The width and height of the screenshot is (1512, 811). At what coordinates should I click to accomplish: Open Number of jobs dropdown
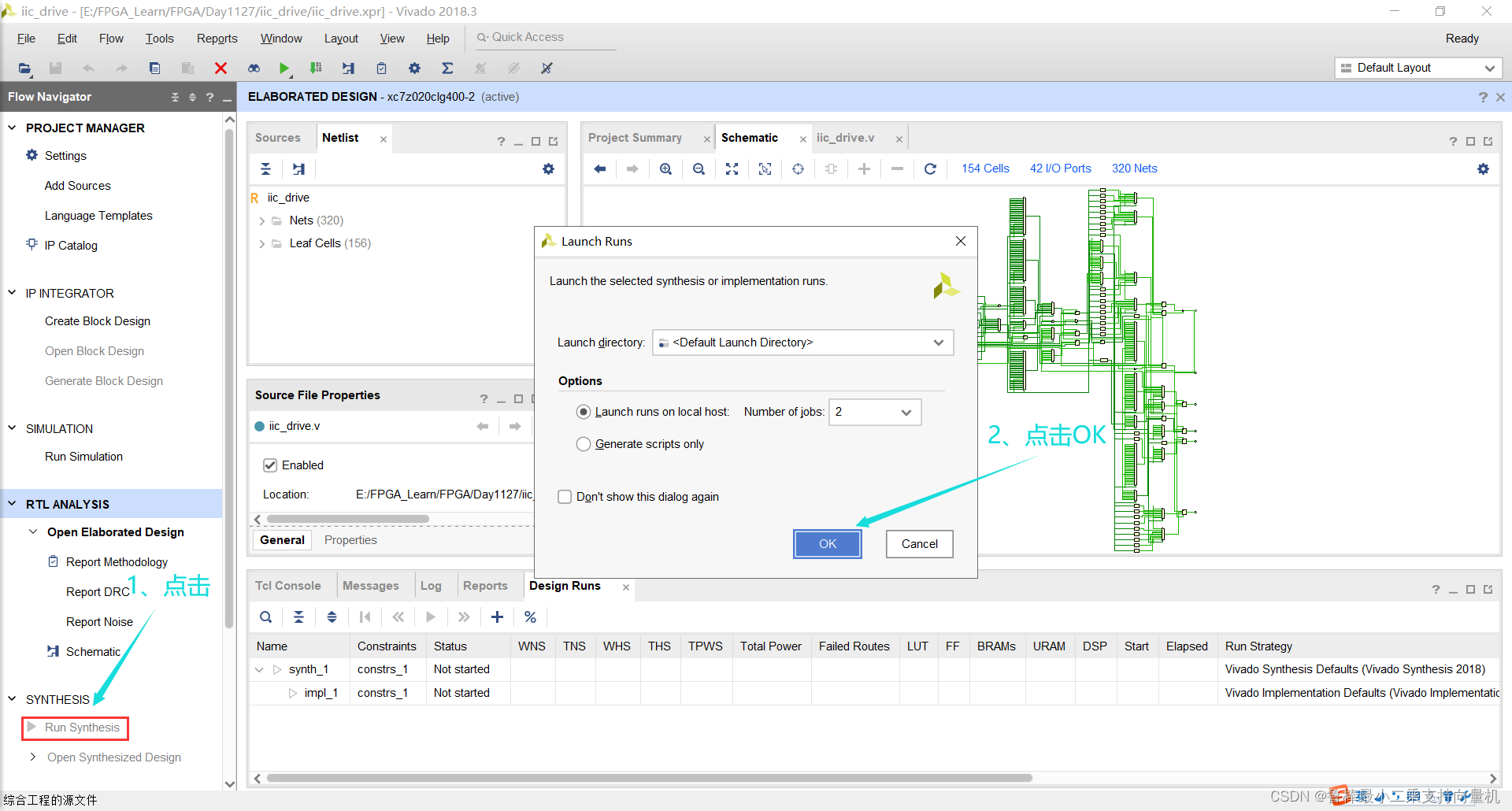[x=906, y=412]
